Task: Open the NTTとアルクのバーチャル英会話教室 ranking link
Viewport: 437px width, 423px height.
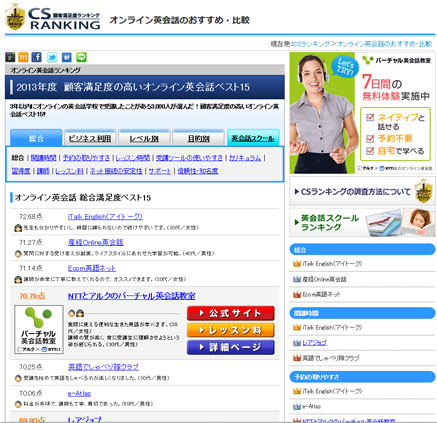Action: point(132,296)
